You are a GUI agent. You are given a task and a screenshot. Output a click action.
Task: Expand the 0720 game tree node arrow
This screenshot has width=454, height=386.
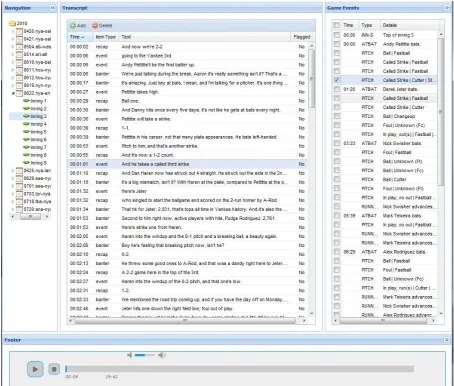[x=13, y=209]
